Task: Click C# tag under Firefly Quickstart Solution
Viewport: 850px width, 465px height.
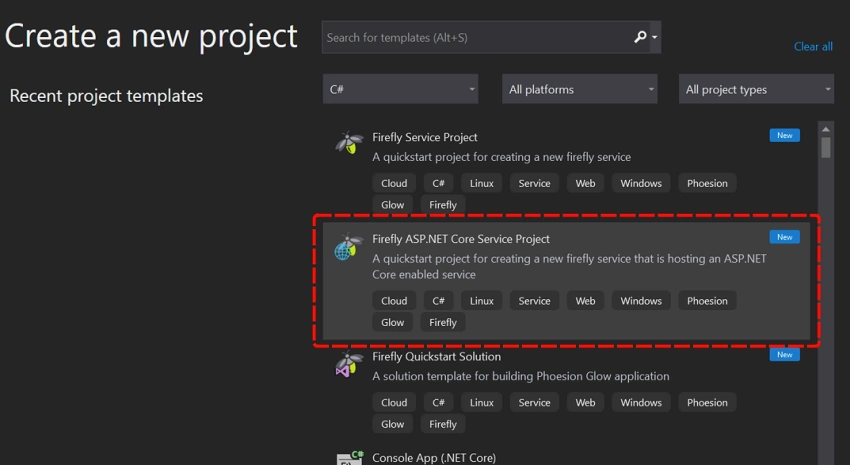Action: tap(439, 403)
